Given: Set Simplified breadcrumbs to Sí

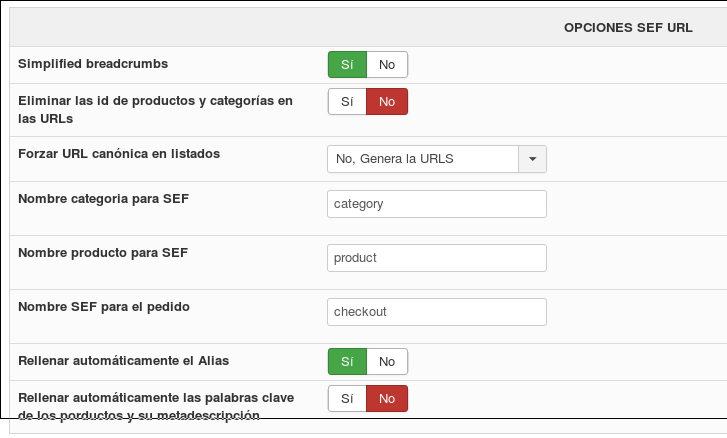Looking at the screenshot, I should pyautogui.click(x=348, y=65).
